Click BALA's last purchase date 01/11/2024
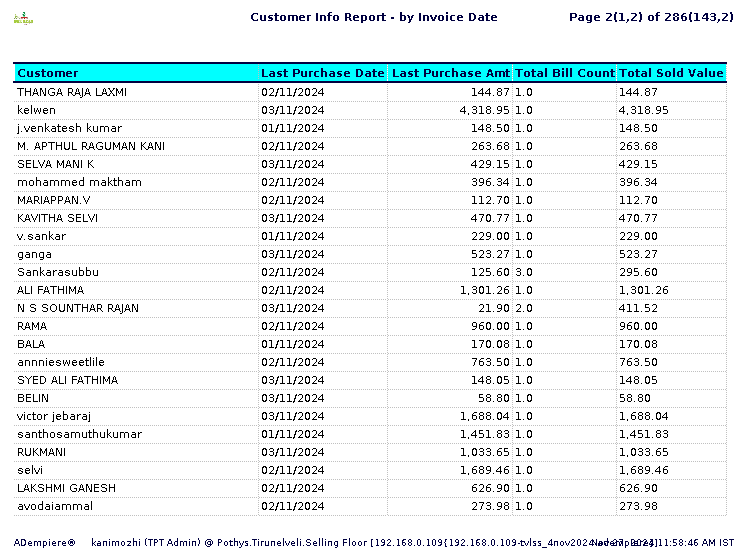Viewport: 756px width, 553px height. coord(293,344)
